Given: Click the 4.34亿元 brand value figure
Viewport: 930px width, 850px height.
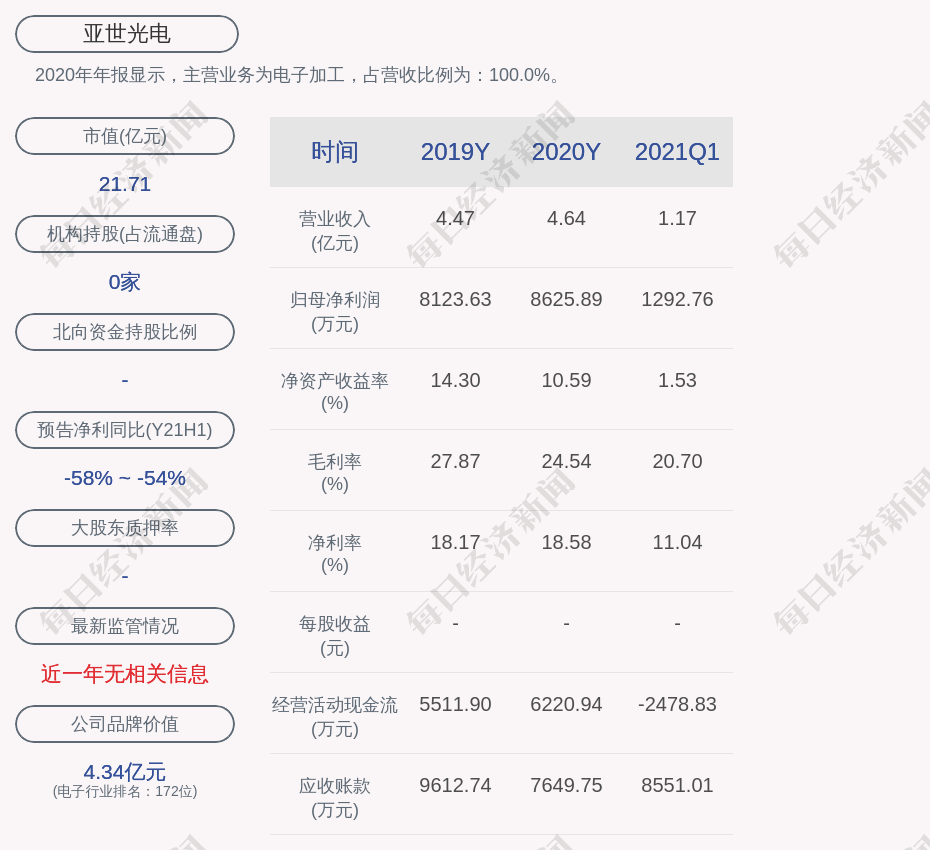Looking at the screenshot, I should [125, 772].
